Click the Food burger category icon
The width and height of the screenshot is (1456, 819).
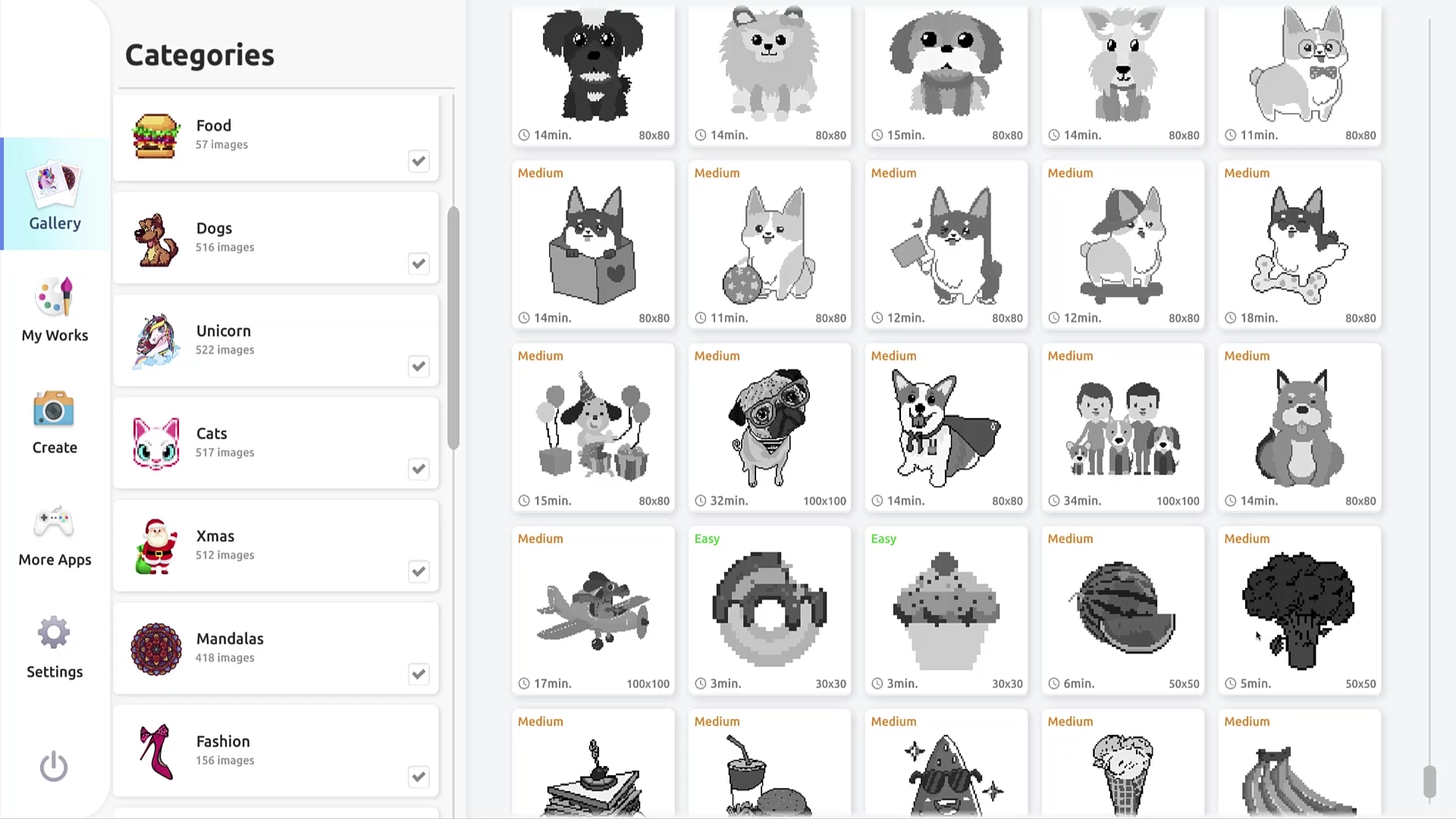(155, 136)
